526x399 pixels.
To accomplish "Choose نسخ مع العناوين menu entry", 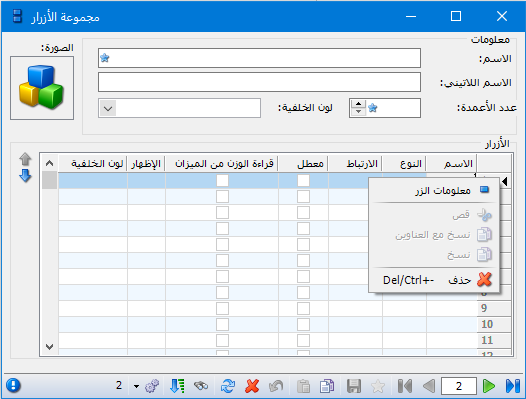I will 434,235.
